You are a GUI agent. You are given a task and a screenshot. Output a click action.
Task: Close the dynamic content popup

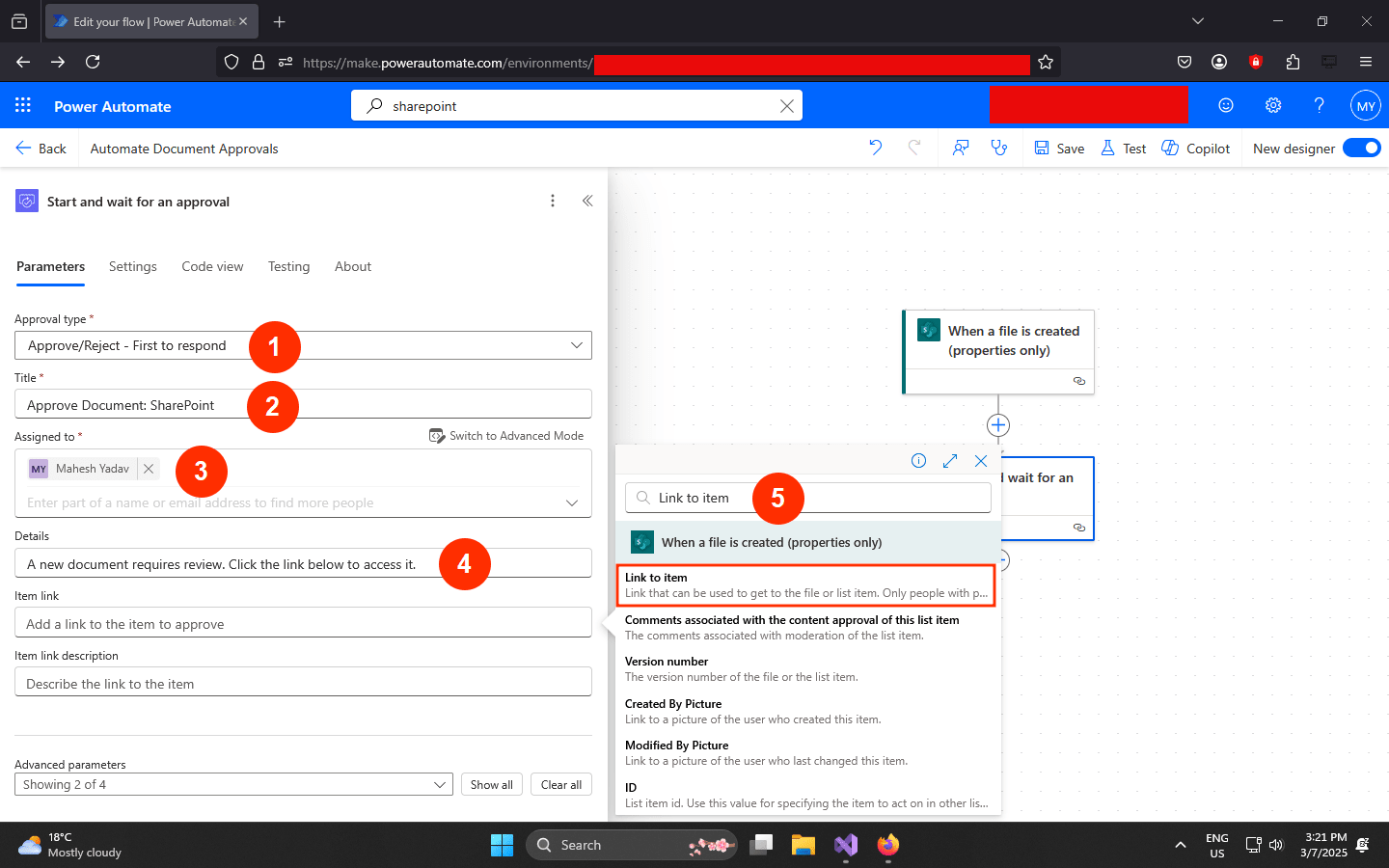(x=981, y=461)
